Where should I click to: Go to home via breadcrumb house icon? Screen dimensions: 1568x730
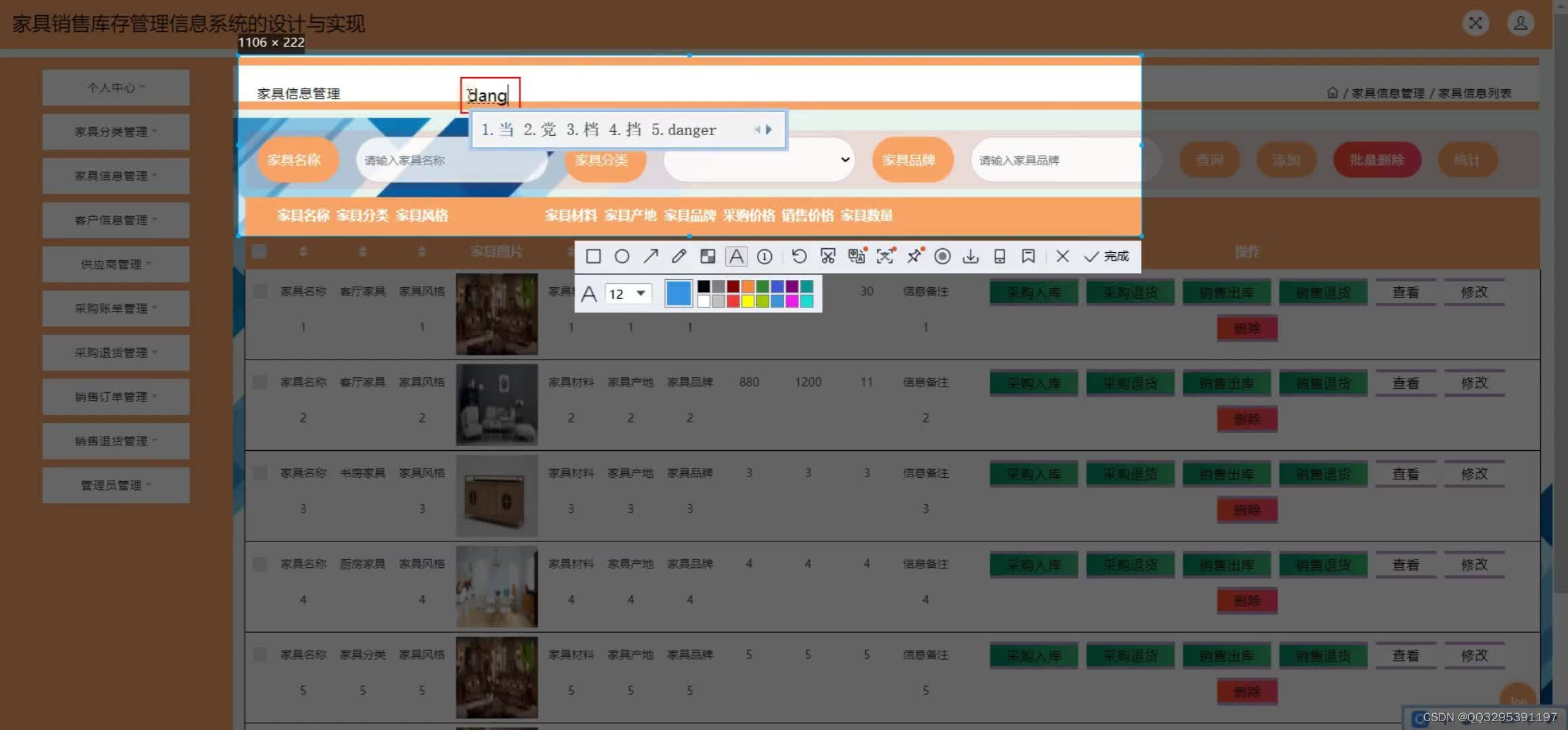coord(1332,93)
